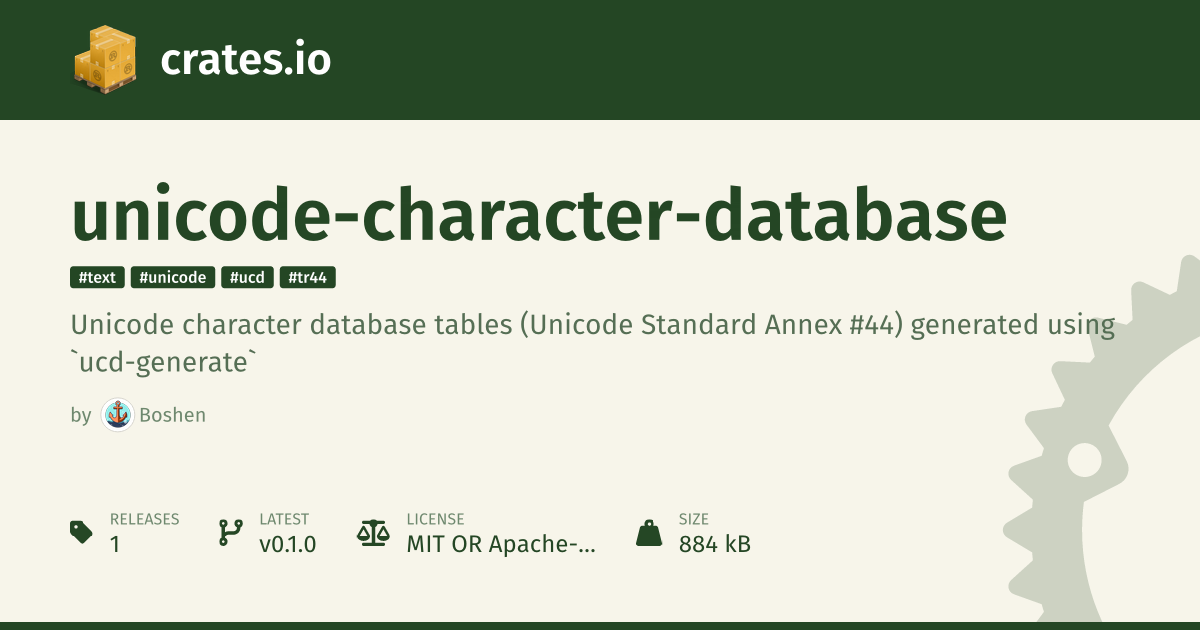Open the Boshen author name
Image resolution: width=1200 pixels, height=630 pixels.
[173, 415]
